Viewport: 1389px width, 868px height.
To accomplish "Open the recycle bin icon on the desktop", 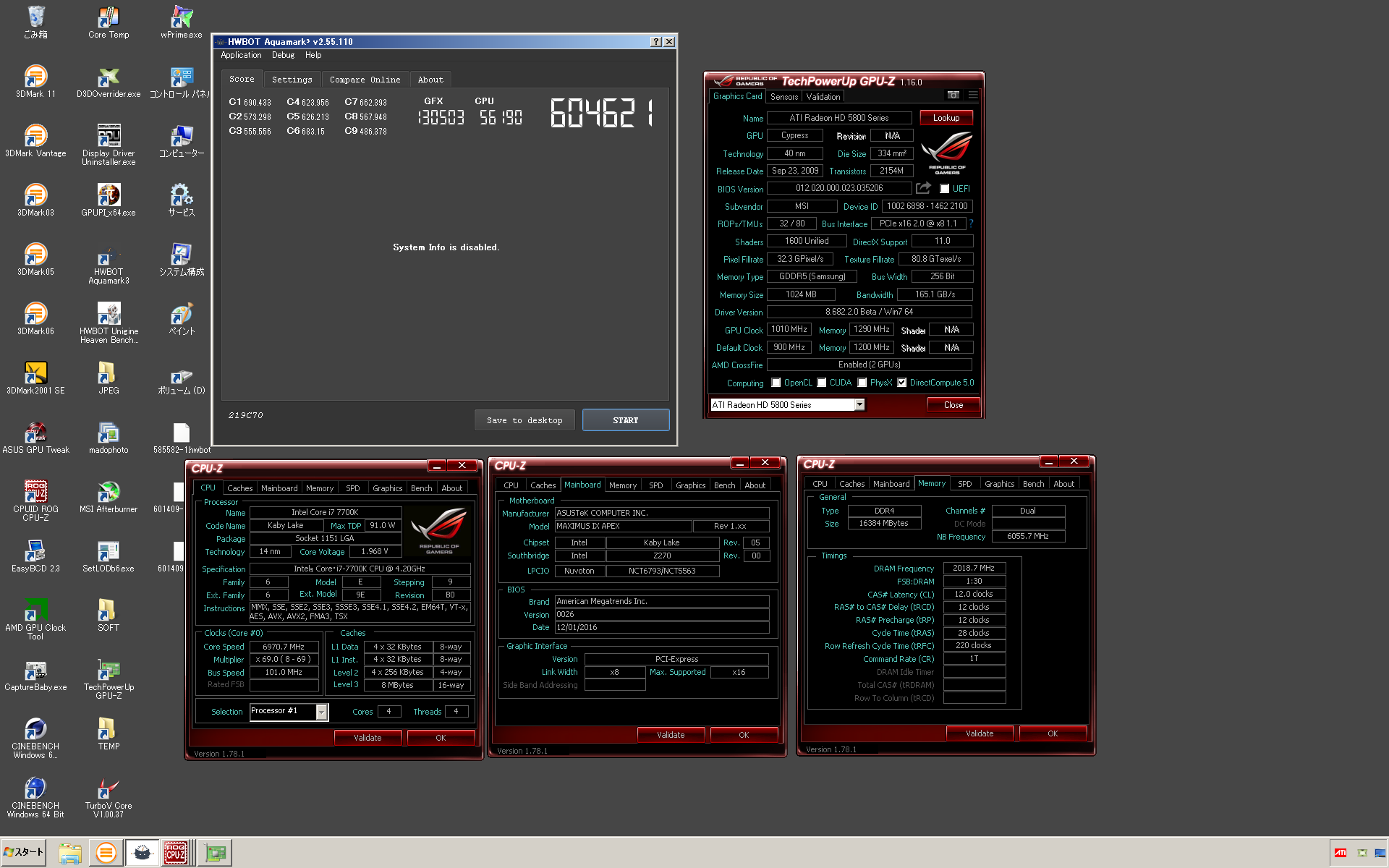I will 35,22.
